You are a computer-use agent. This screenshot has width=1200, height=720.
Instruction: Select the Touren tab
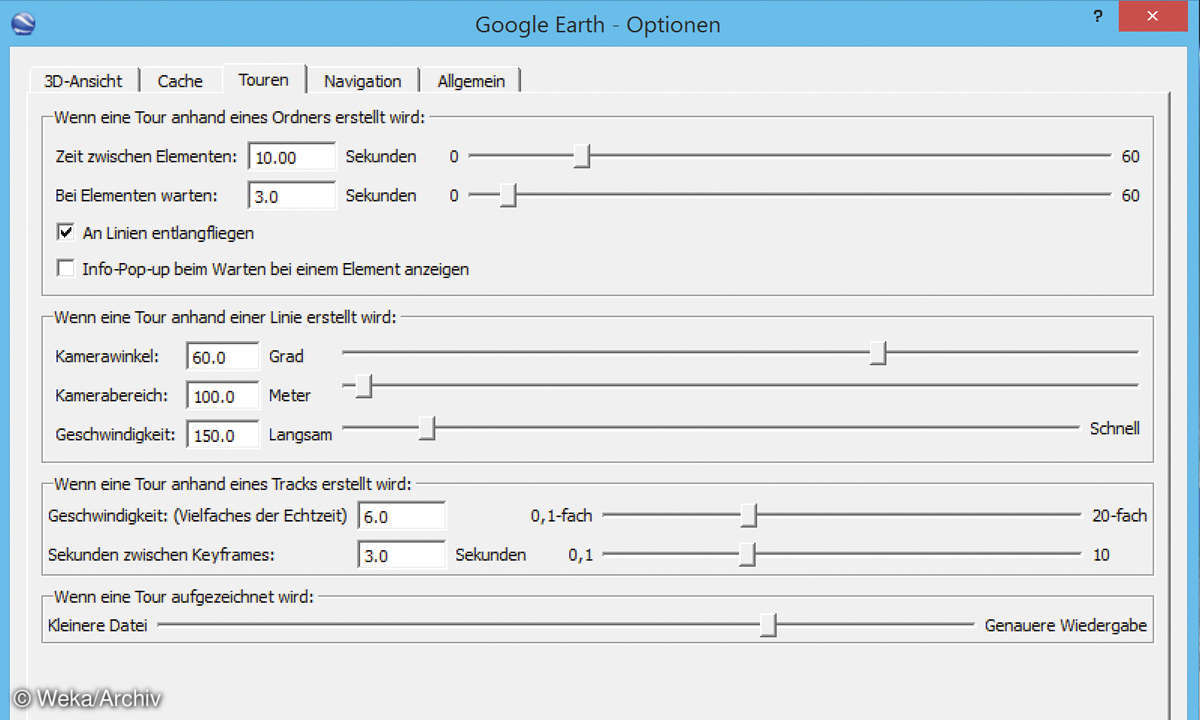264,79
